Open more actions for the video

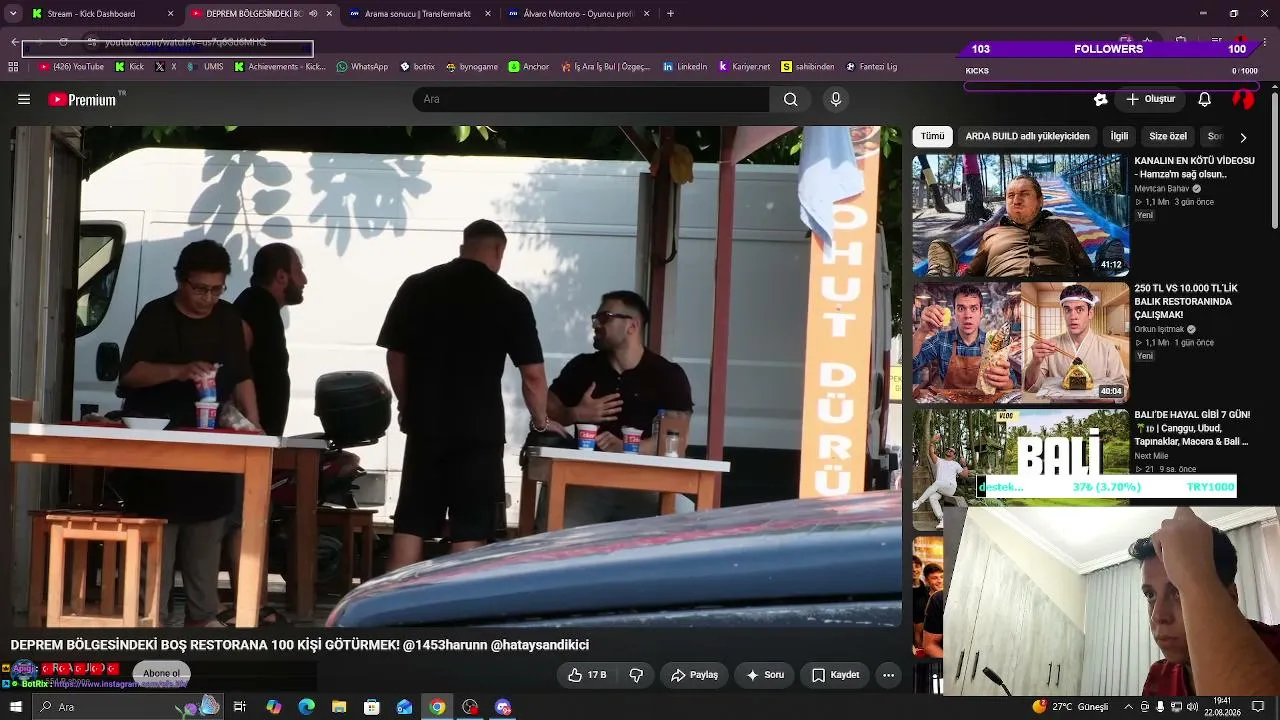click(x=888, y=675)
